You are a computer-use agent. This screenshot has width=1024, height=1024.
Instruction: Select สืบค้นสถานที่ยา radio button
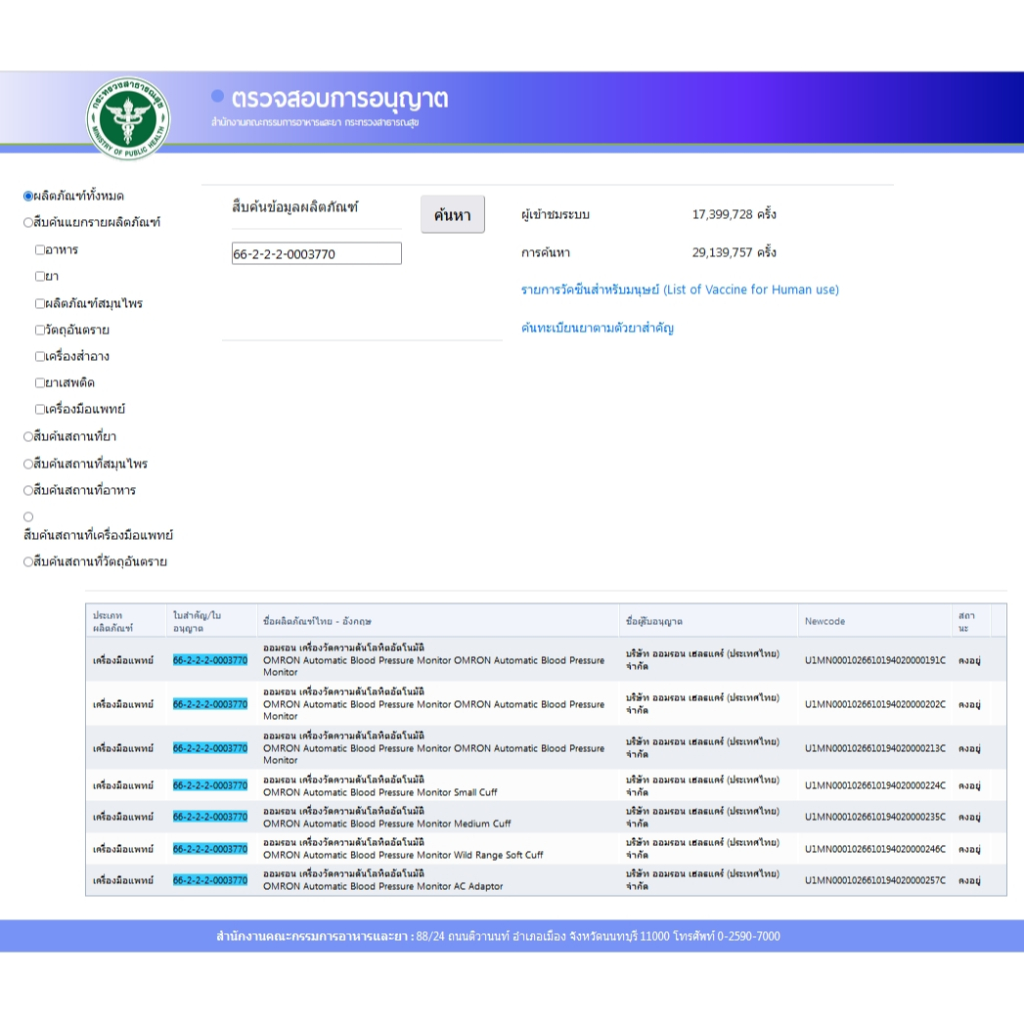pyautogui.click(x=29, y=437)
